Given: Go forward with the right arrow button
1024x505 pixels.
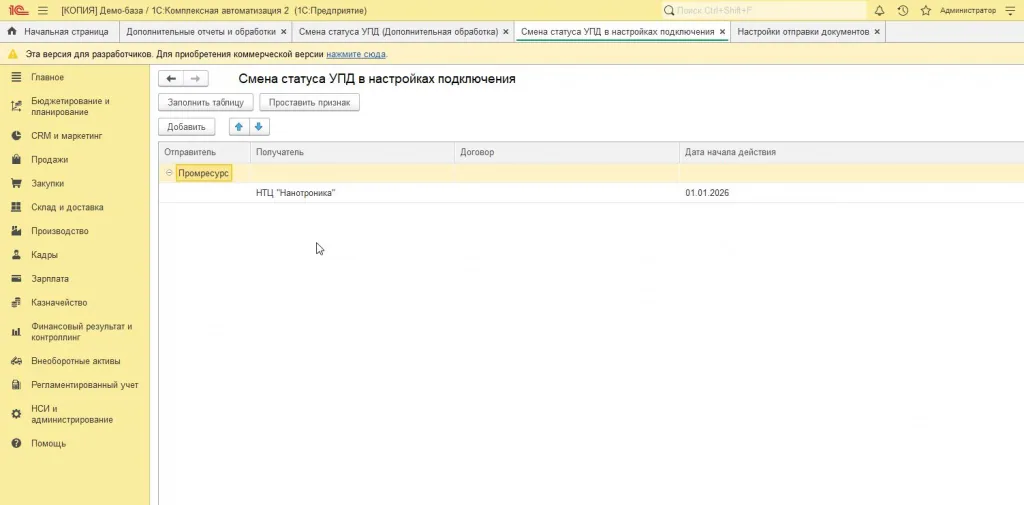Looking at the screenshot, I should (195, 78).
